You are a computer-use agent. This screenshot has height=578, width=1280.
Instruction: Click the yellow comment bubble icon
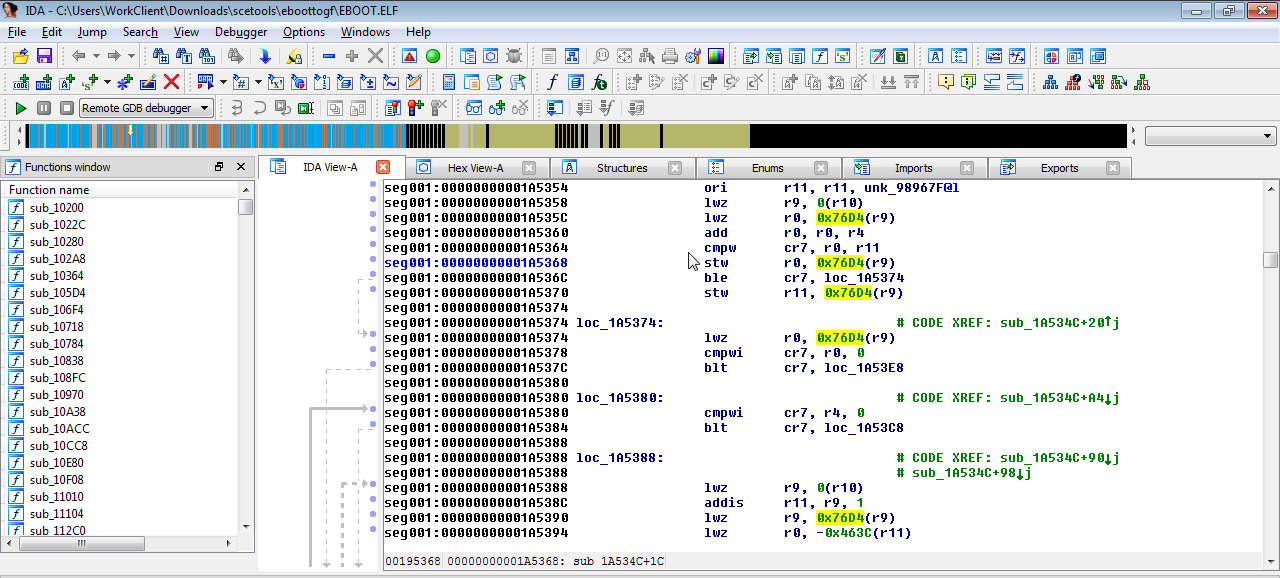[945, 82]
